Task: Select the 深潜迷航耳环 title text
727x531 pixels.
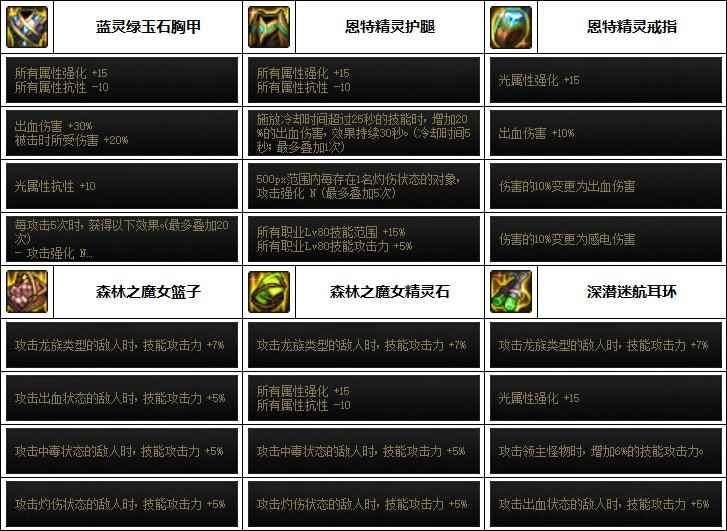Action: click(x=632, y=292)
